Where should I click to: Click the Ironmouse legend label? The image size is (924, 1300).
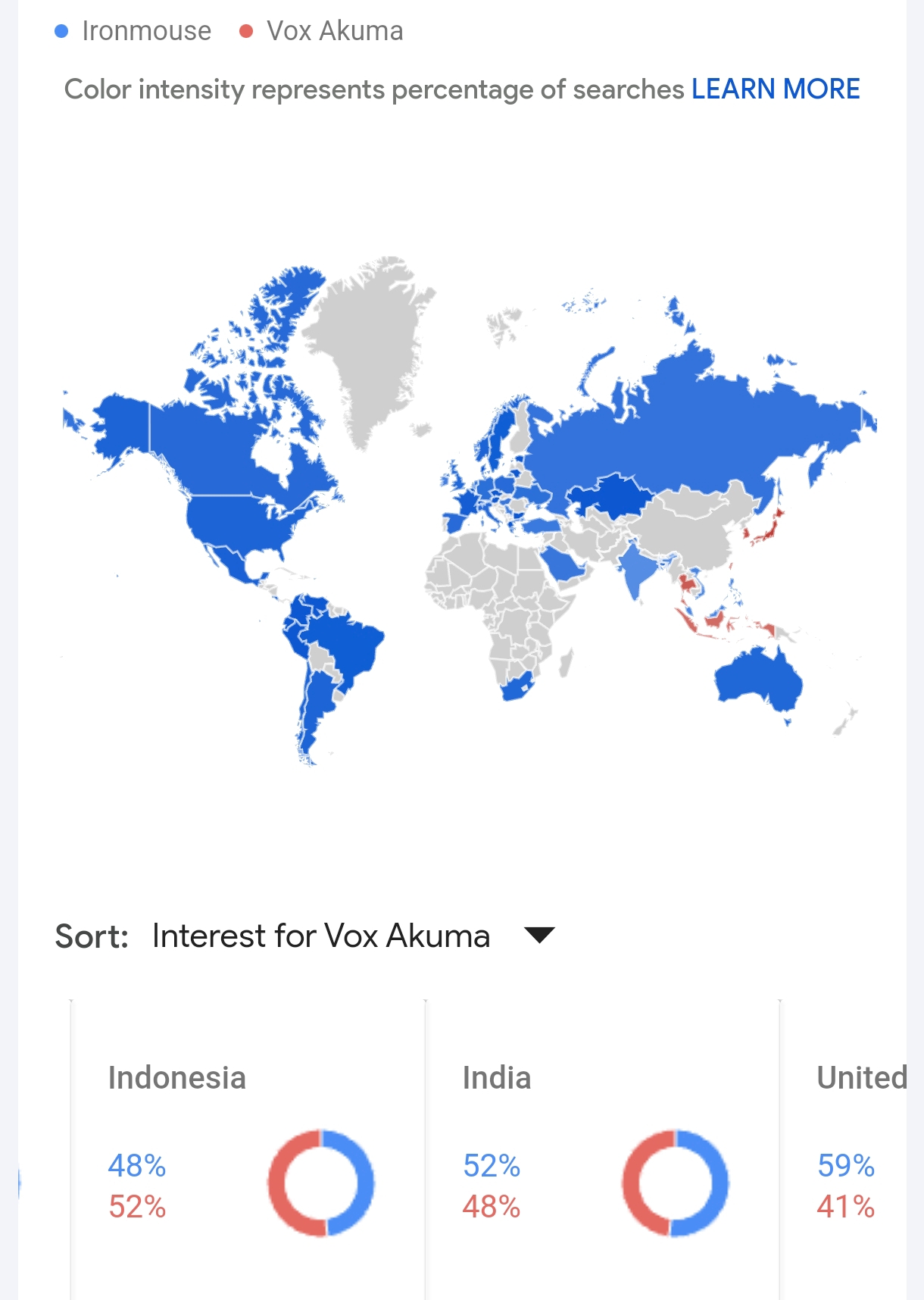click(x=147, y=31)
